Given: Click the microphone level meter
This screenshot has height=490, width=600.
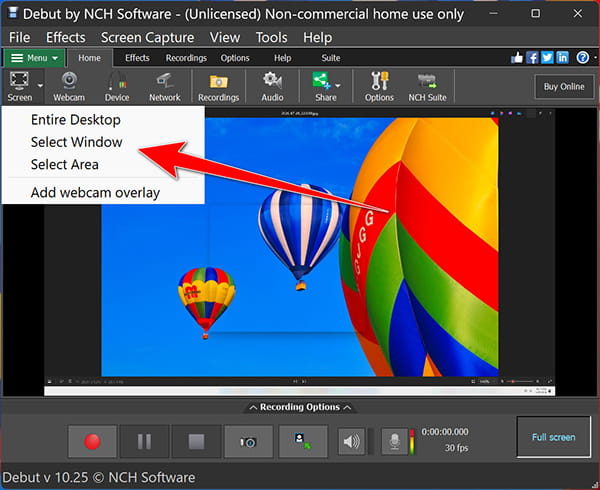Looking at the screenshot, I should [x=412, y=442].
